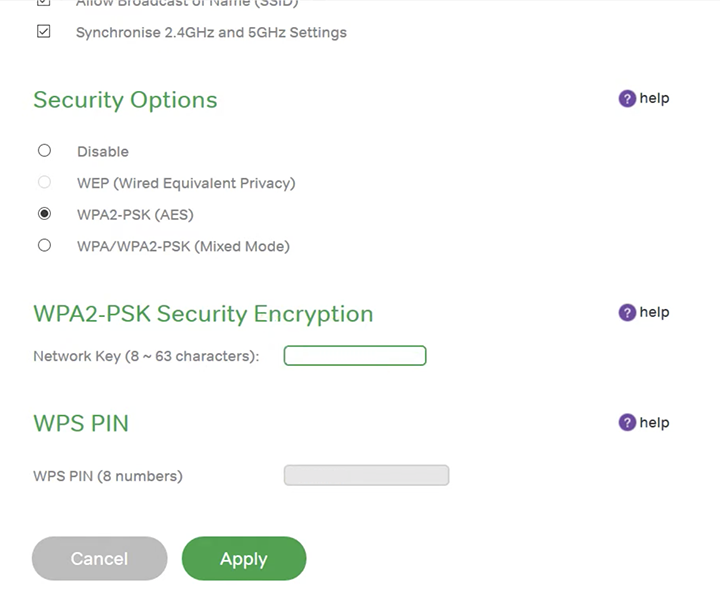Open the help link for WPA2-PSK Security Encryption
720x613 pixels.
tap(654, 312)
